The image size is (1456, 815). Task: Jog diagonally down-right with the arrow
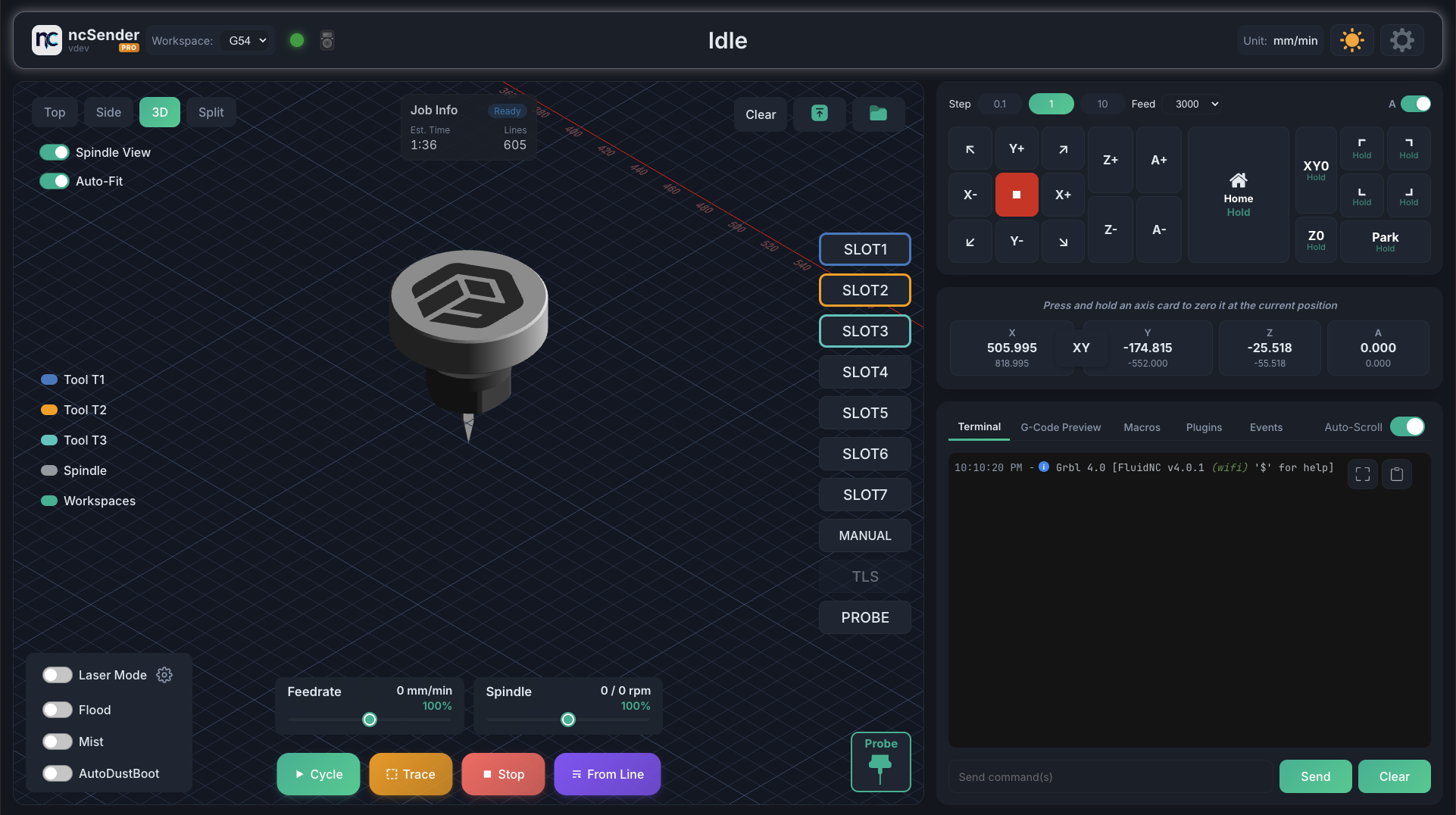[x=1064, y=242]
